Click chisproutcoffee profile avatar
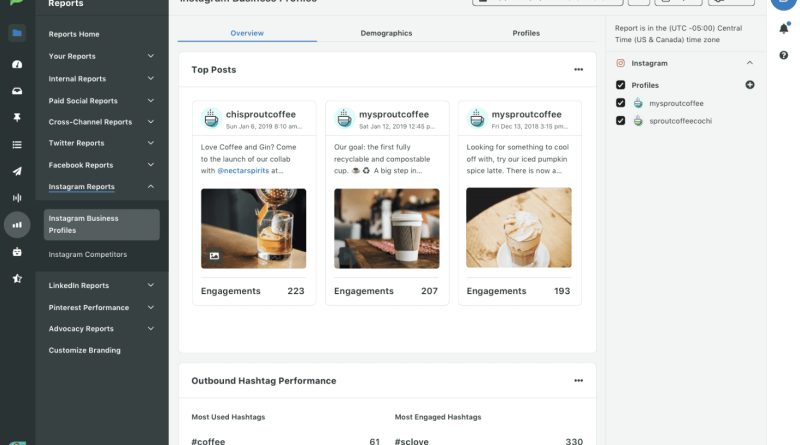Screen dimensions: 800x445 click(x=211, y=118)
